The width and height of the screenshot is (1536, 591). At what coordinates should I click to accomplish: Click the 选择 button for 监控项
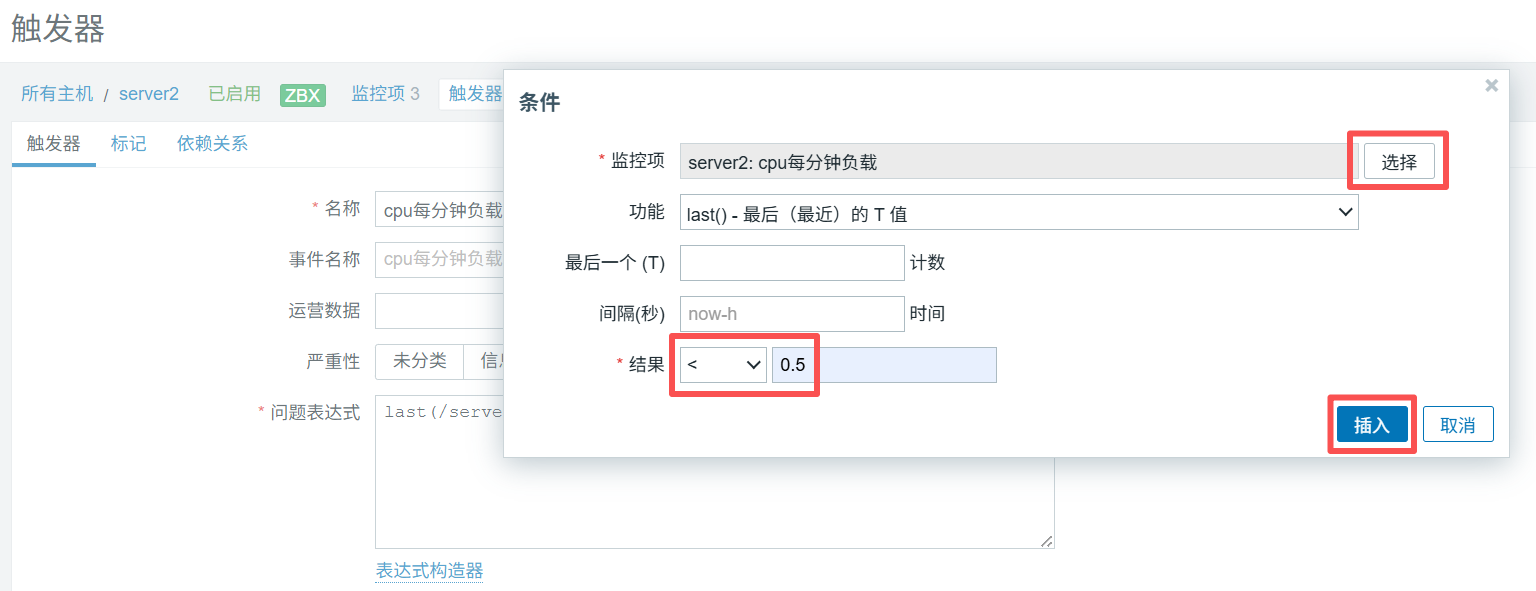pyautogui.click(x=1399, y=162)
